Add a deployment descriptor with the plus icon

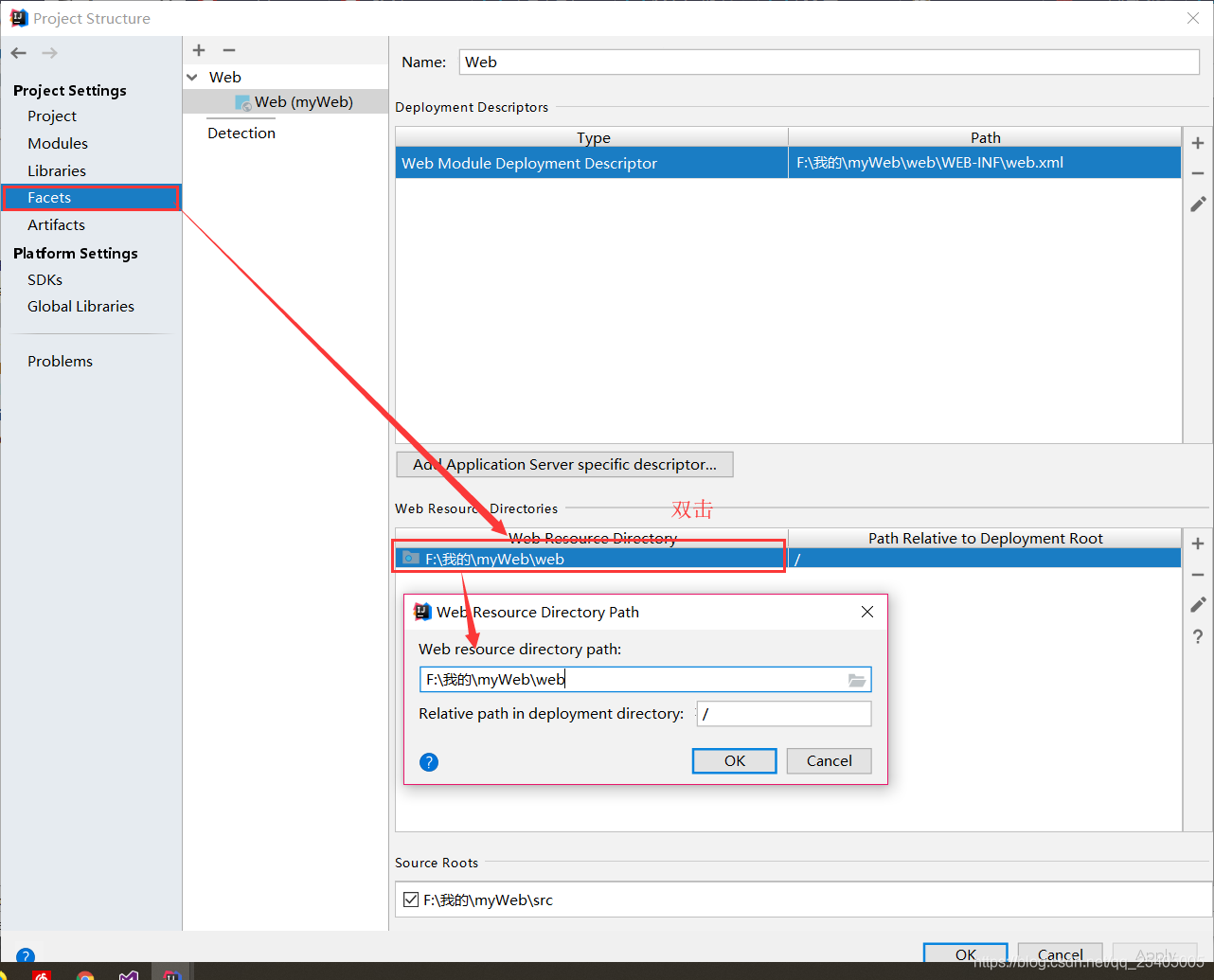pyautogui.click(x=1198, y=143)
